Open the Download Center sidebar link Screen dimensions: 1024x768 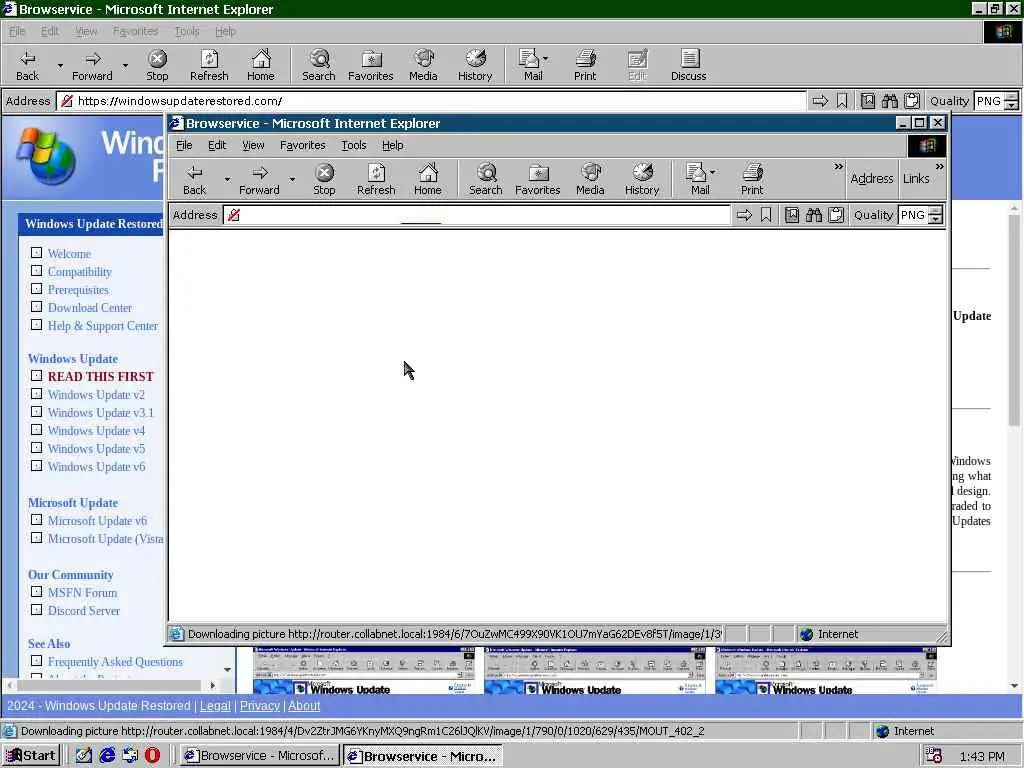pyautogui.click(x=89, y=308)
